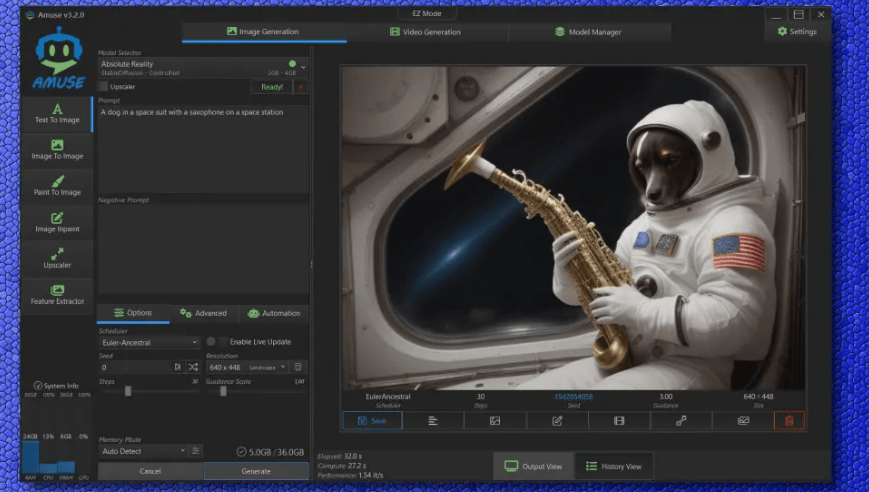869x492 pixels.
Task: Click the red X to unload the model
Action: coord(300,87)
